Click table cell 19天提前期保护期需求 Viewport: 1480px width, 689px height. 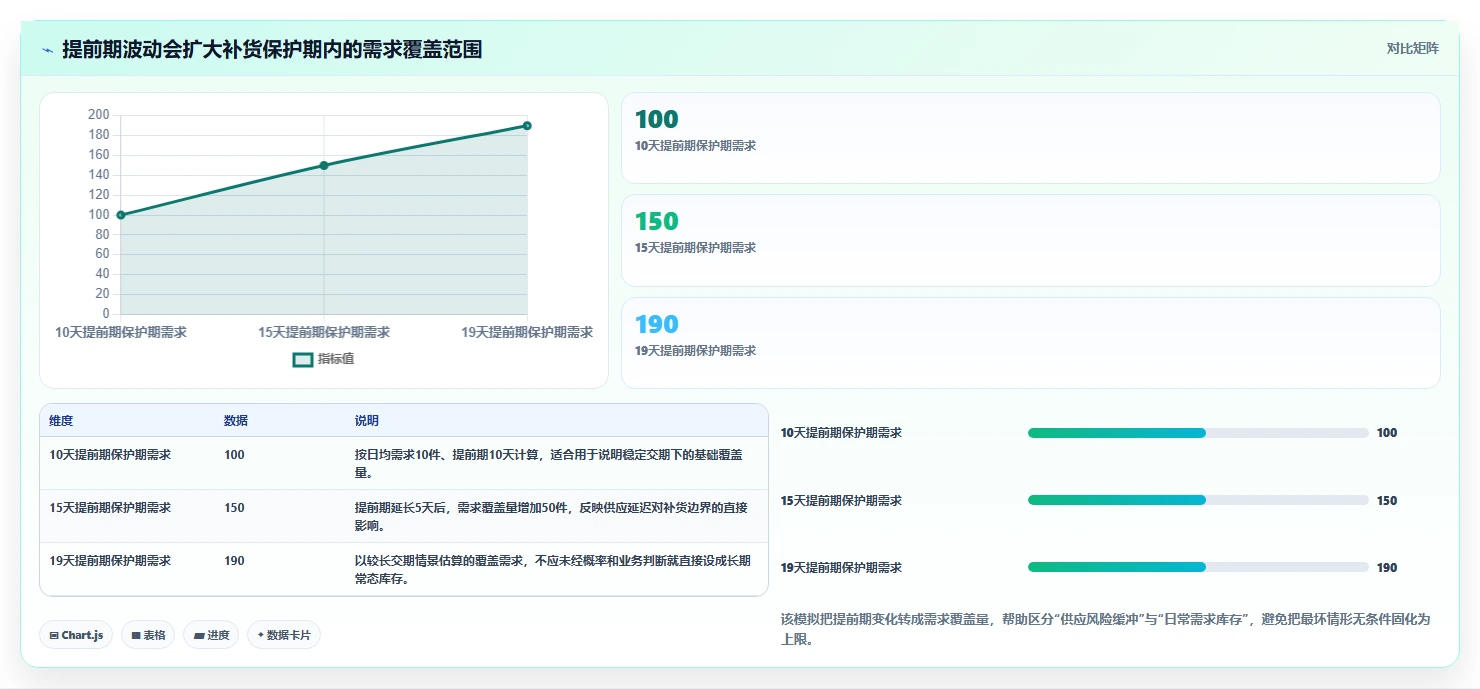110,561
